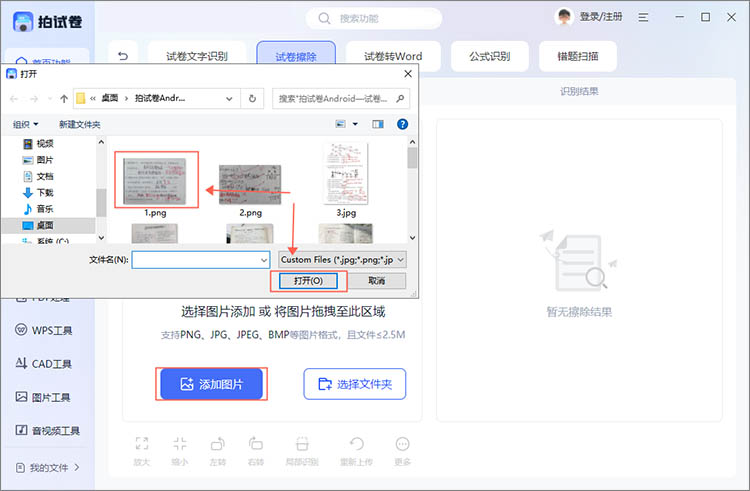Image resolution: width=750 pixels, height=491 pixels.
Task: Click the 选择文件夹 button
Action: coord(354,384)
